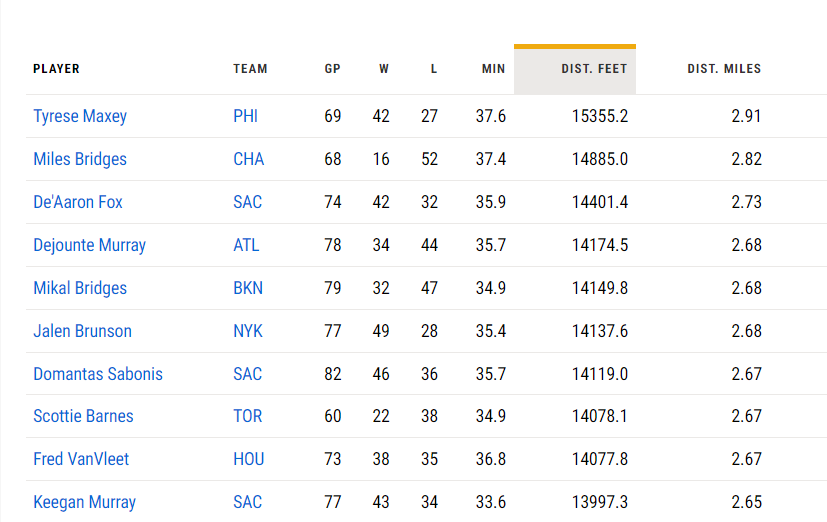Image resolution: width=827 pixels, height=522 pixels.
Task: Open Tyrese Maxey's player page
Action: pyautogui.click(x=80, y=116)
